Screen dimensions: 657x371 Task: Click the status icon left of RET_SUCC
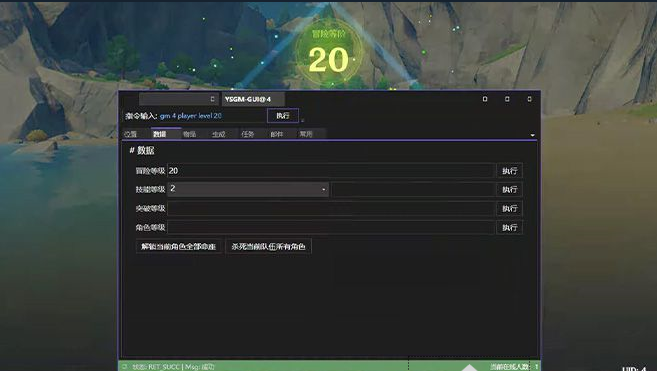[124, 366]
